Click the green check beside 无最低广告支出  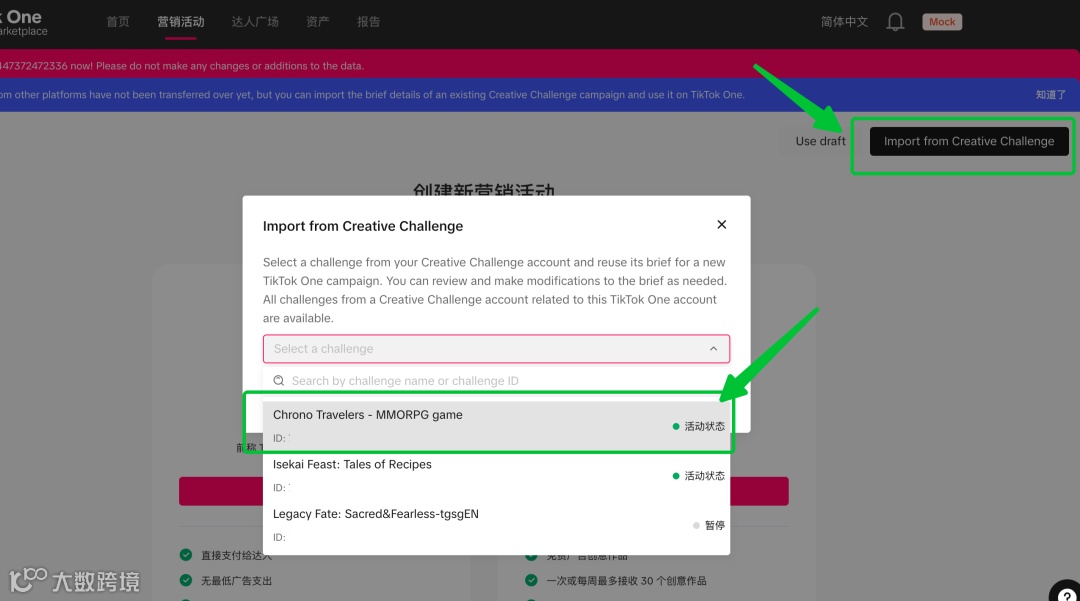point(186,580)
